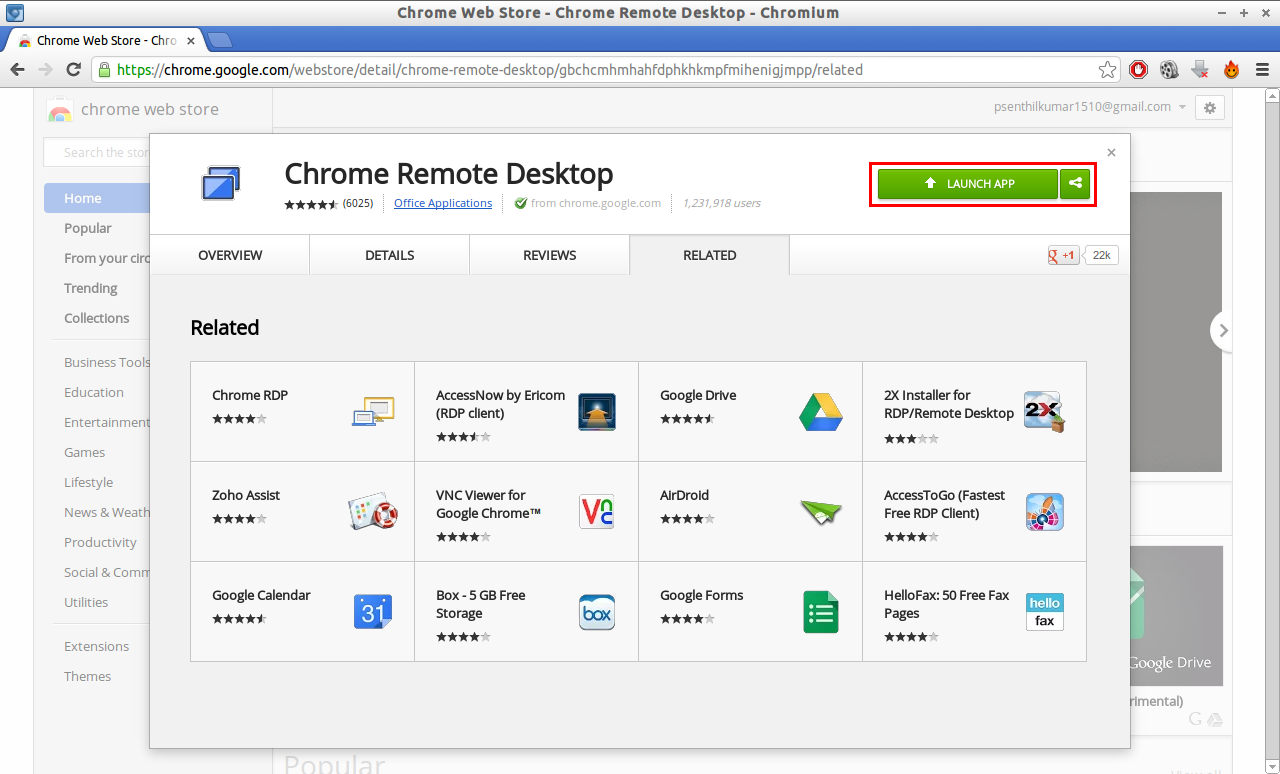Select the 2X Installer app icon
This screenshot has height=774, width=1280.
(1044, 412)
